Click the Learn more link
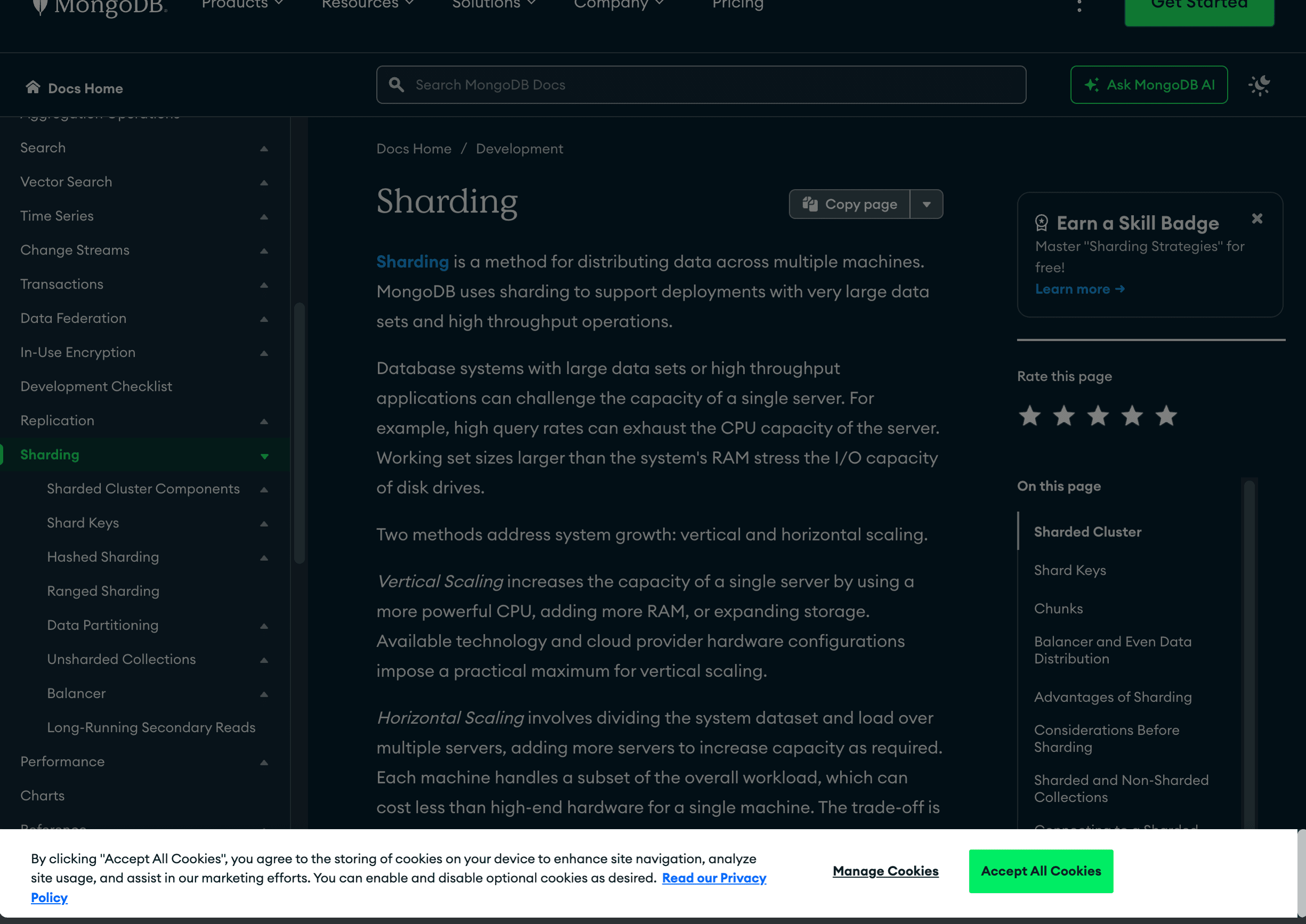 [x=1080, y=289]
